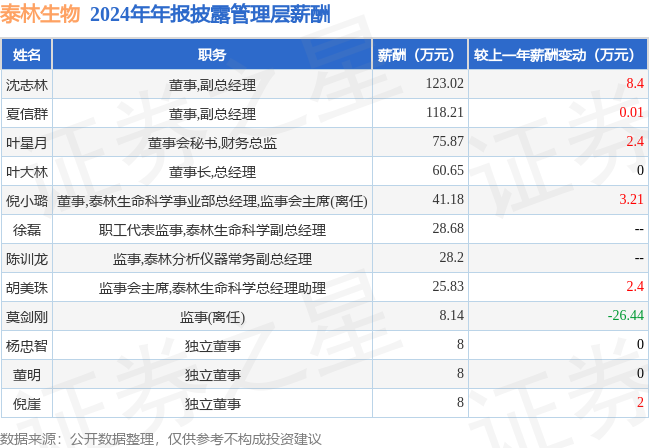649x448 pixels.
Task: Click the name 董明
Action: tap(27, 375)
